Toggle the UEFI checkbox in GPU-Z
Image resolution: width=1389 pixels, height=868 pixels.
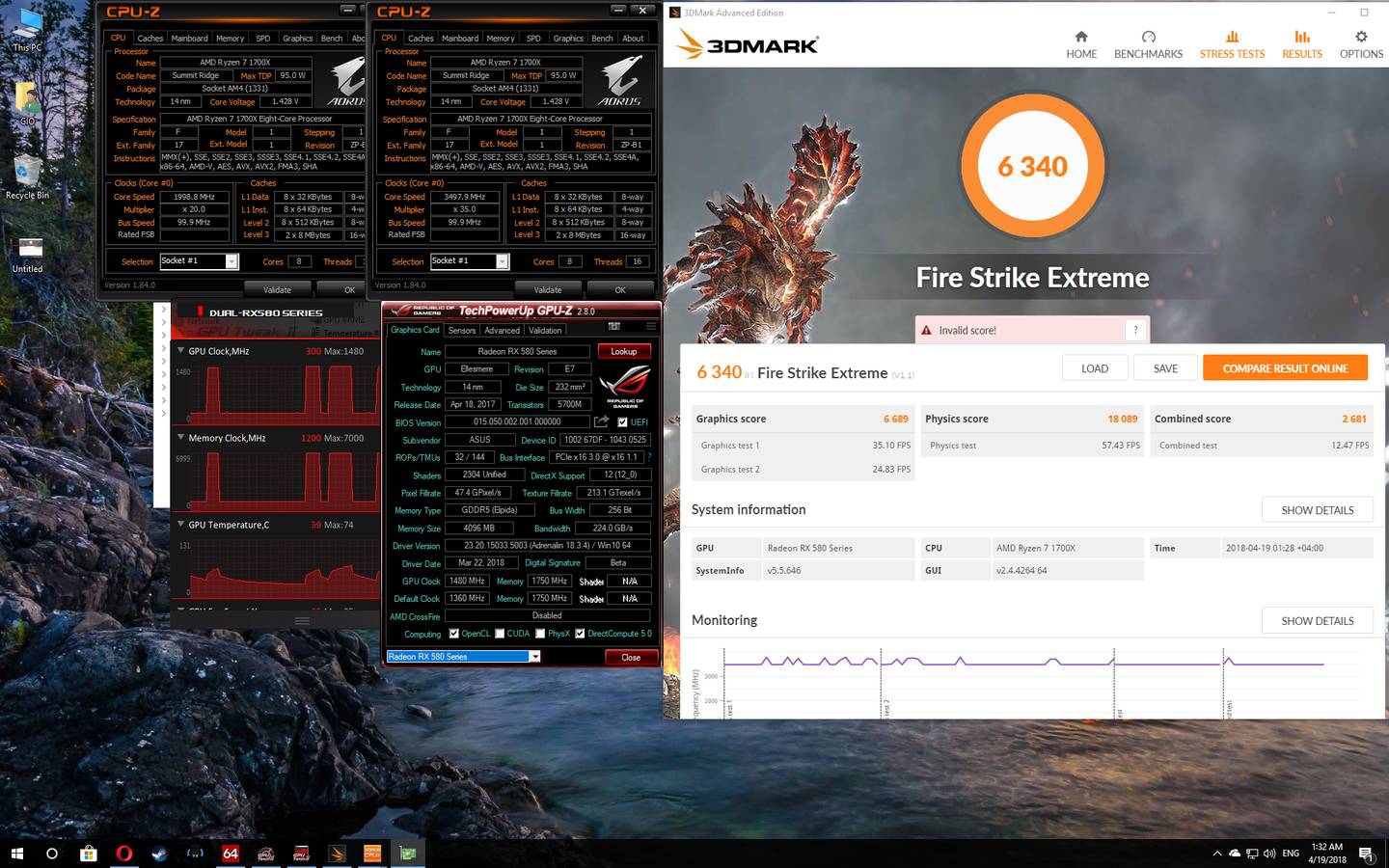[622, 422]
